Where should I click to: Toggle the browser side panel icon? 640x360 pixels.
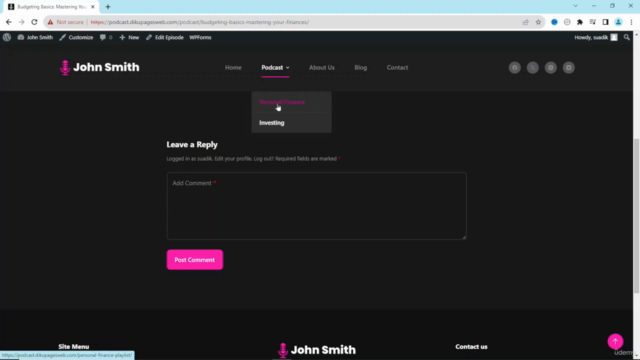point(606,22)
